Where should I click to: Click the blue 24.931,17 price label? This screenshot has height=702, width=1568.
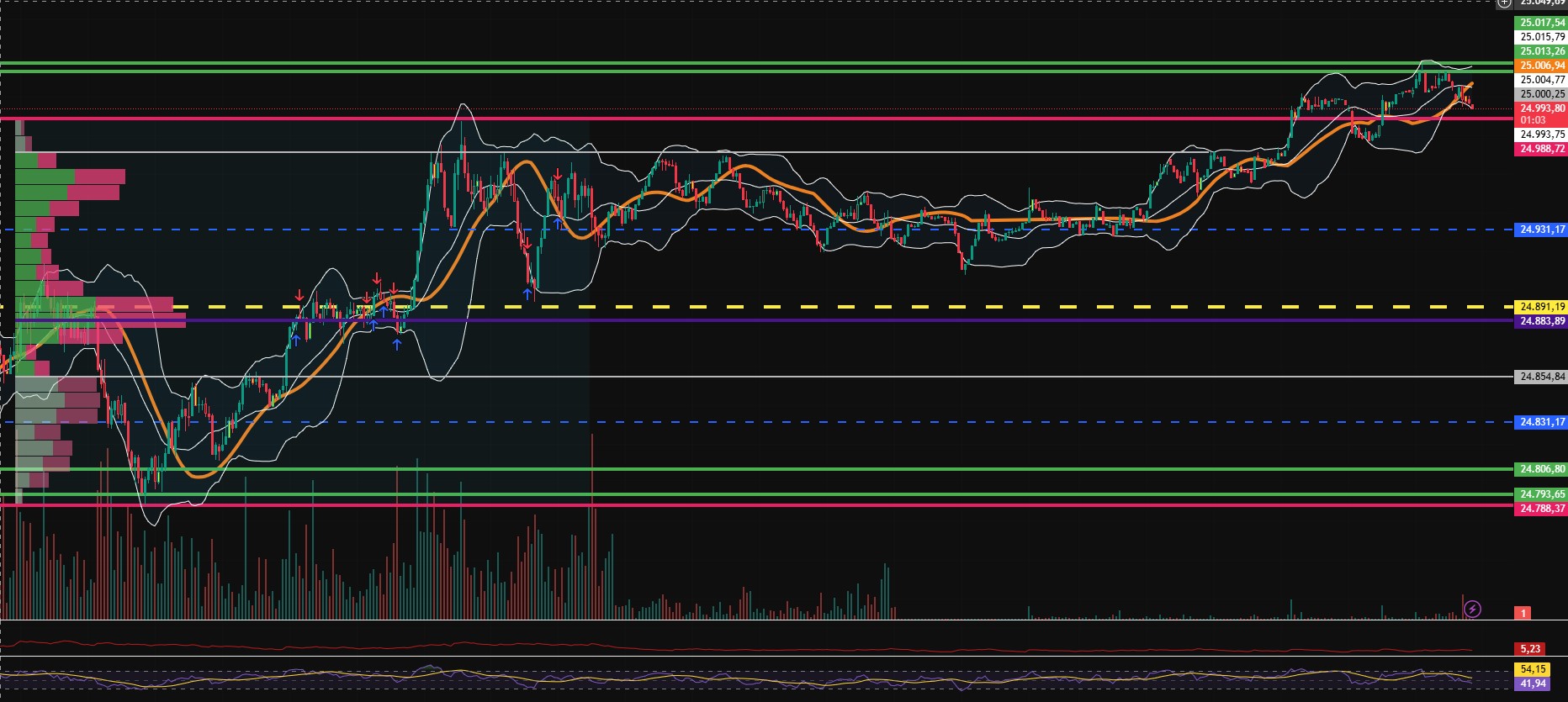click(1541, 230)
